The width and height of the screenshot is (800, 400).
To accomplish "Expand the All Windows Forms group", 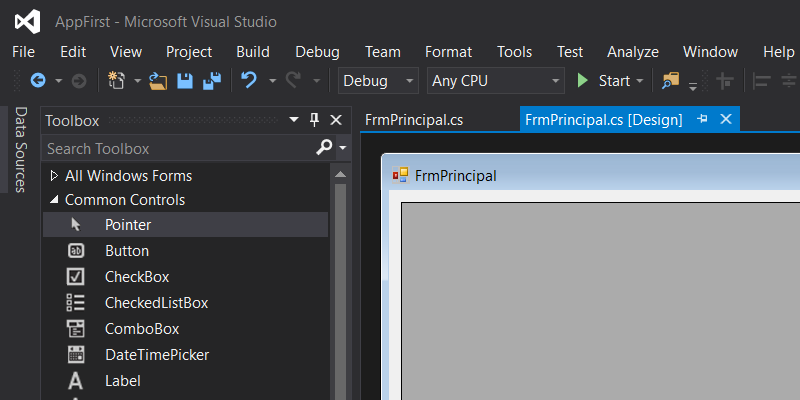I will pyautogui.click(x=54, y=176).
